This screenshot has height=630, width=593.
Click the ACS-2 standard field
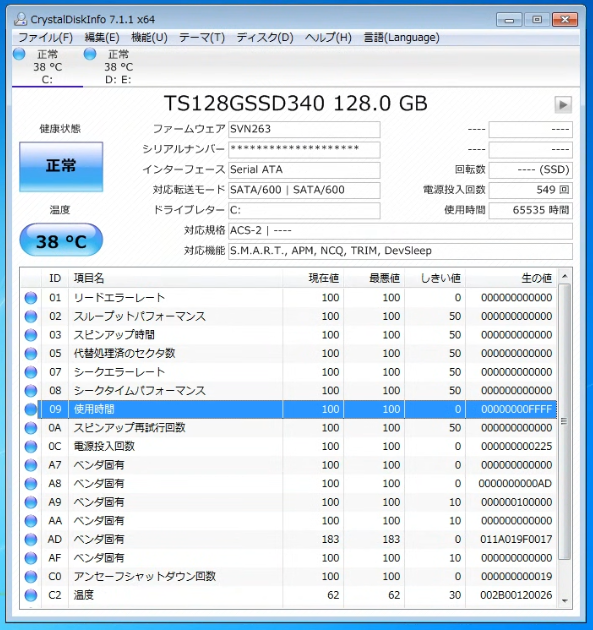coord(400,231)
